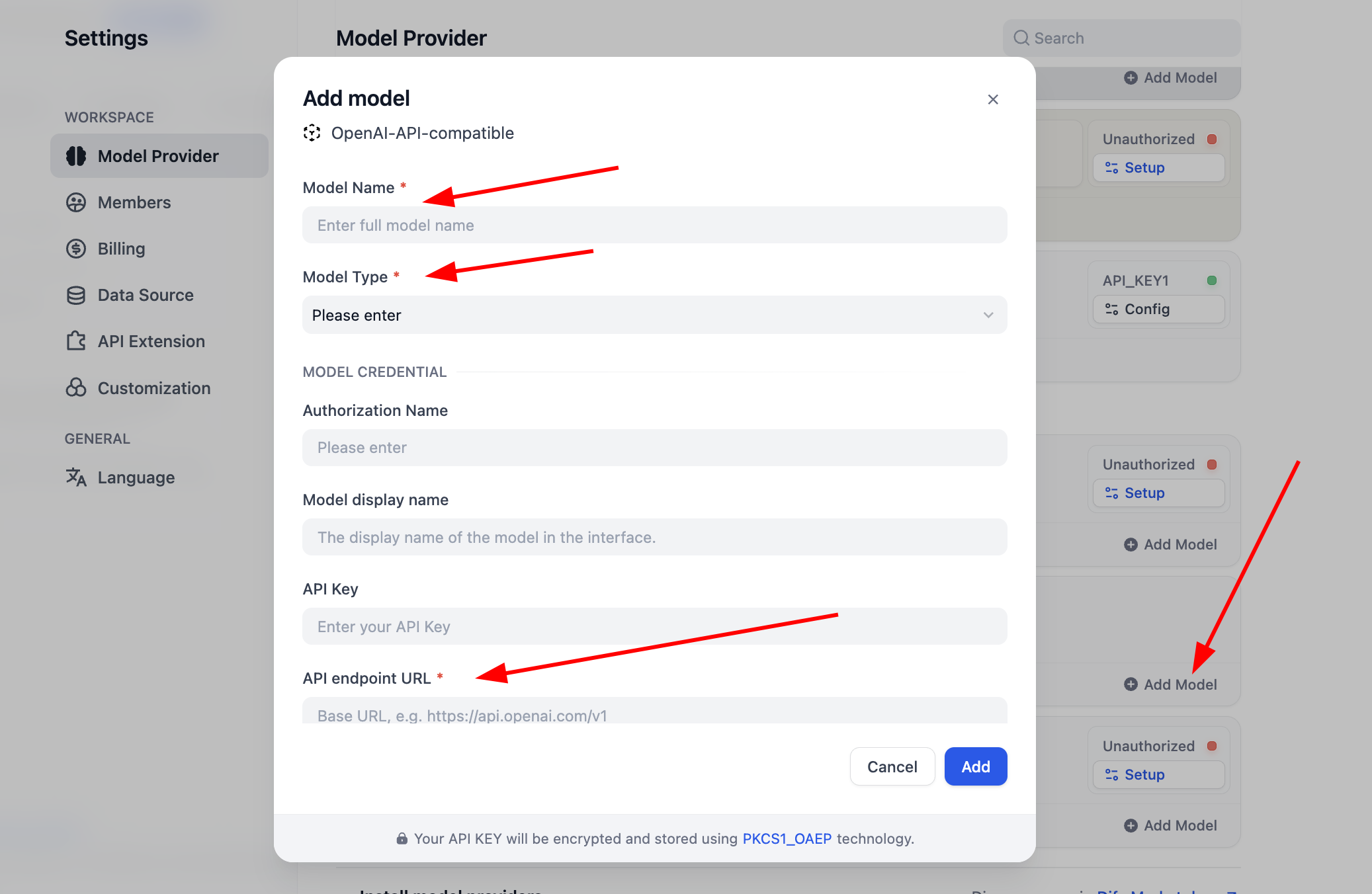Viewport: 1372px width, 894px height.
Task: Cancel the Add model dialog
Action: (x=892, y=766)
